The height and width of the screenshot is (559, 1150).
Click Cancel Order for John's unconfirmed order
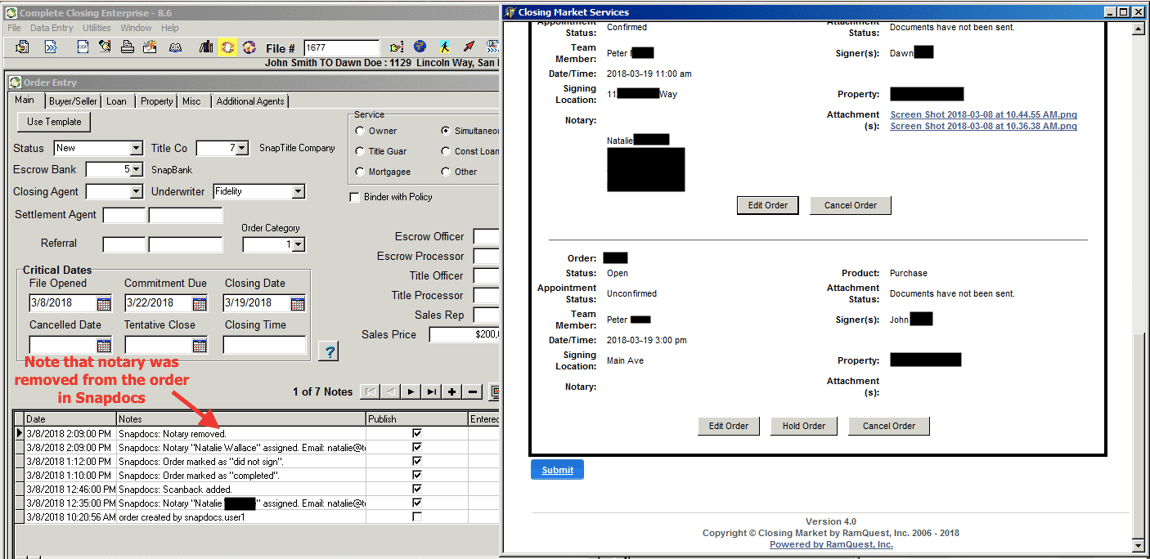tap(889, 425)
